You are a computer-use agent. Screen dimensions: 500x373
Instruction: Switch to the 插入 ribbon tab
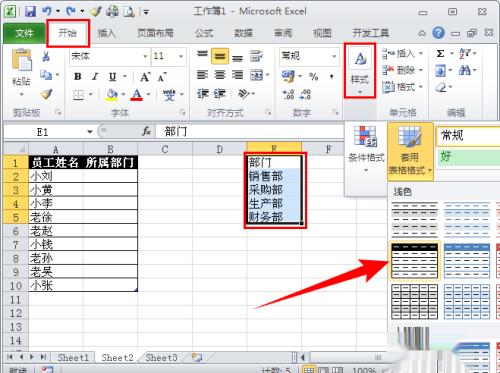[106, 33]
